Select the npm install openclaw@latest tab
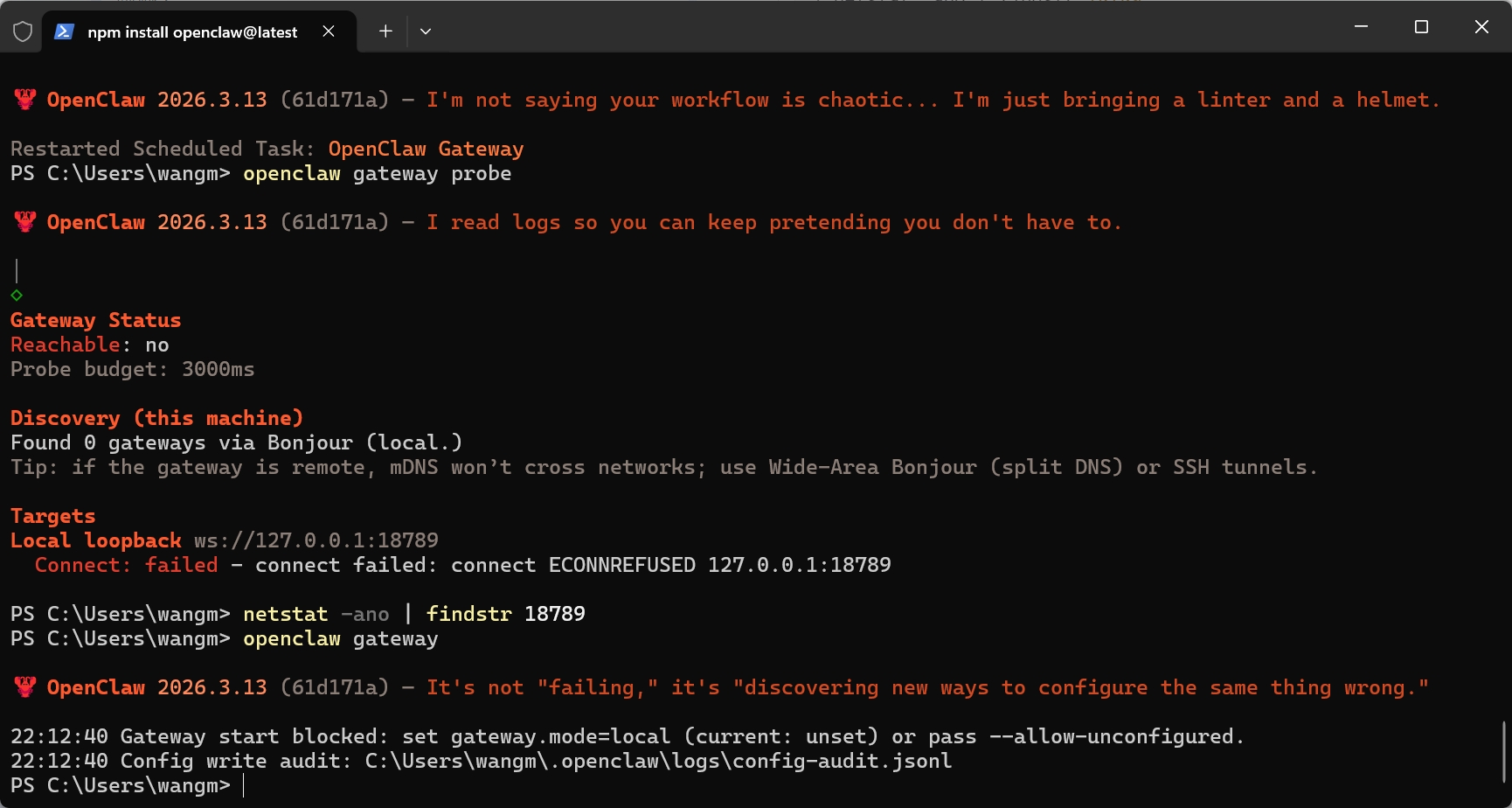 pos(192,32)
